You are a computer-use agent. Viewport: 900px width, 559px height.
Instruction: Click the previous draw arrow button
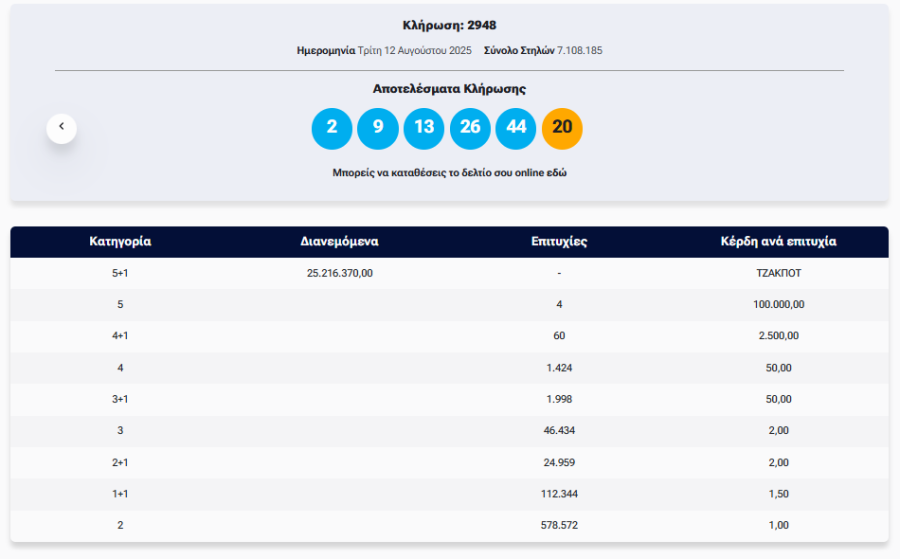[x=61, y=127]
